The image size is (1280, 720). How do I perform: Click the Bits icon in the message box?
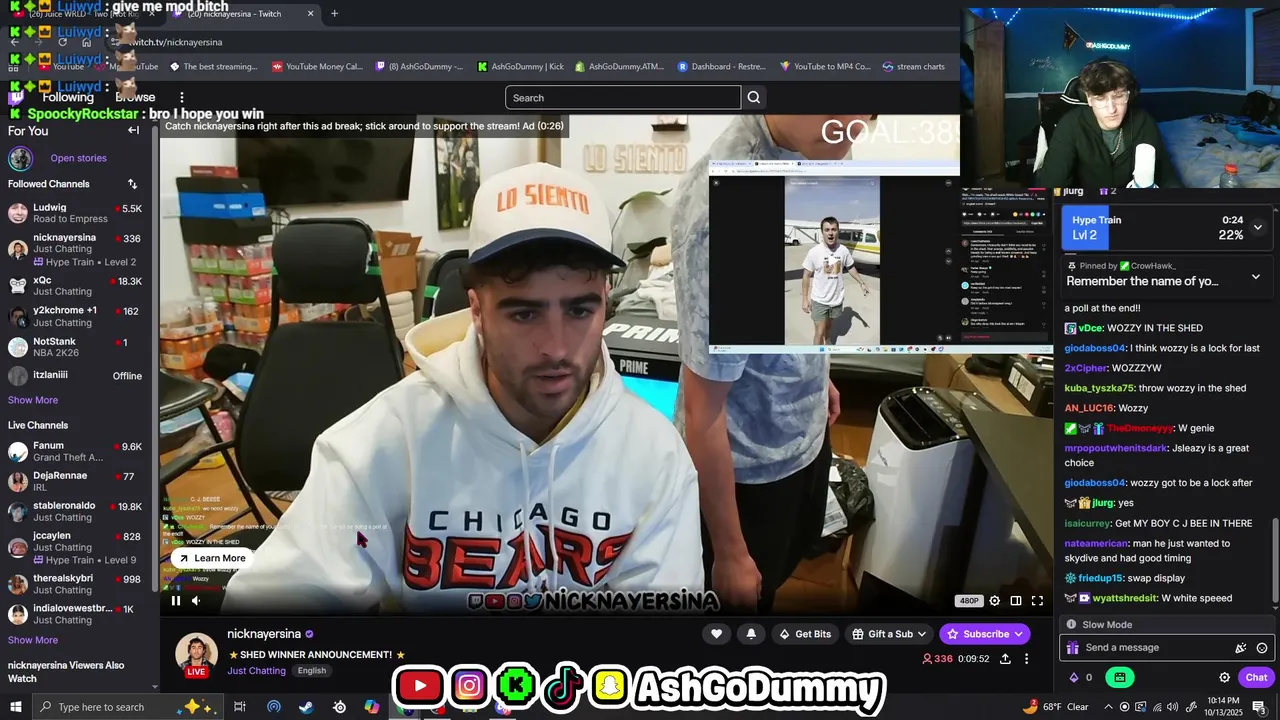click(1241, 648)
